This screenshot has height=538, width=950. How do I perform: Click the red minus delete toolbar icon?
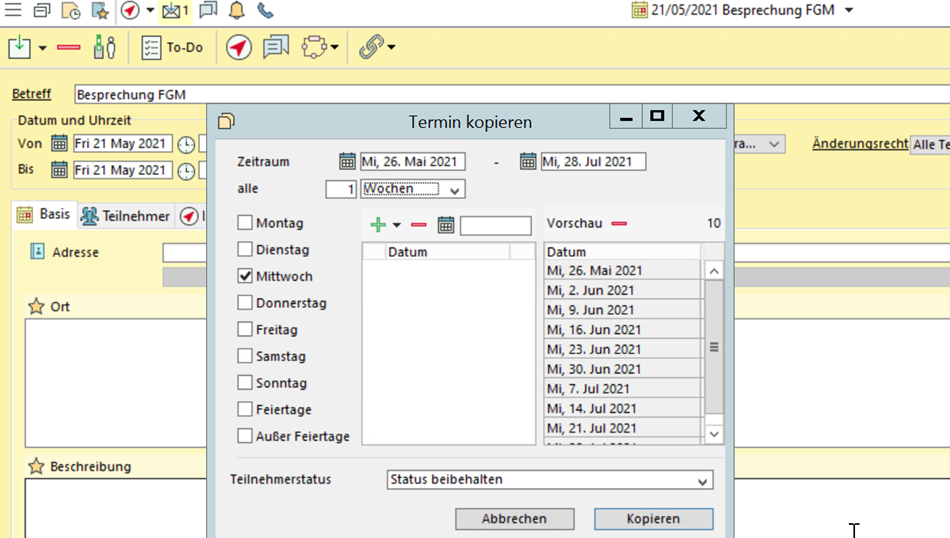(x=69, y=47)
